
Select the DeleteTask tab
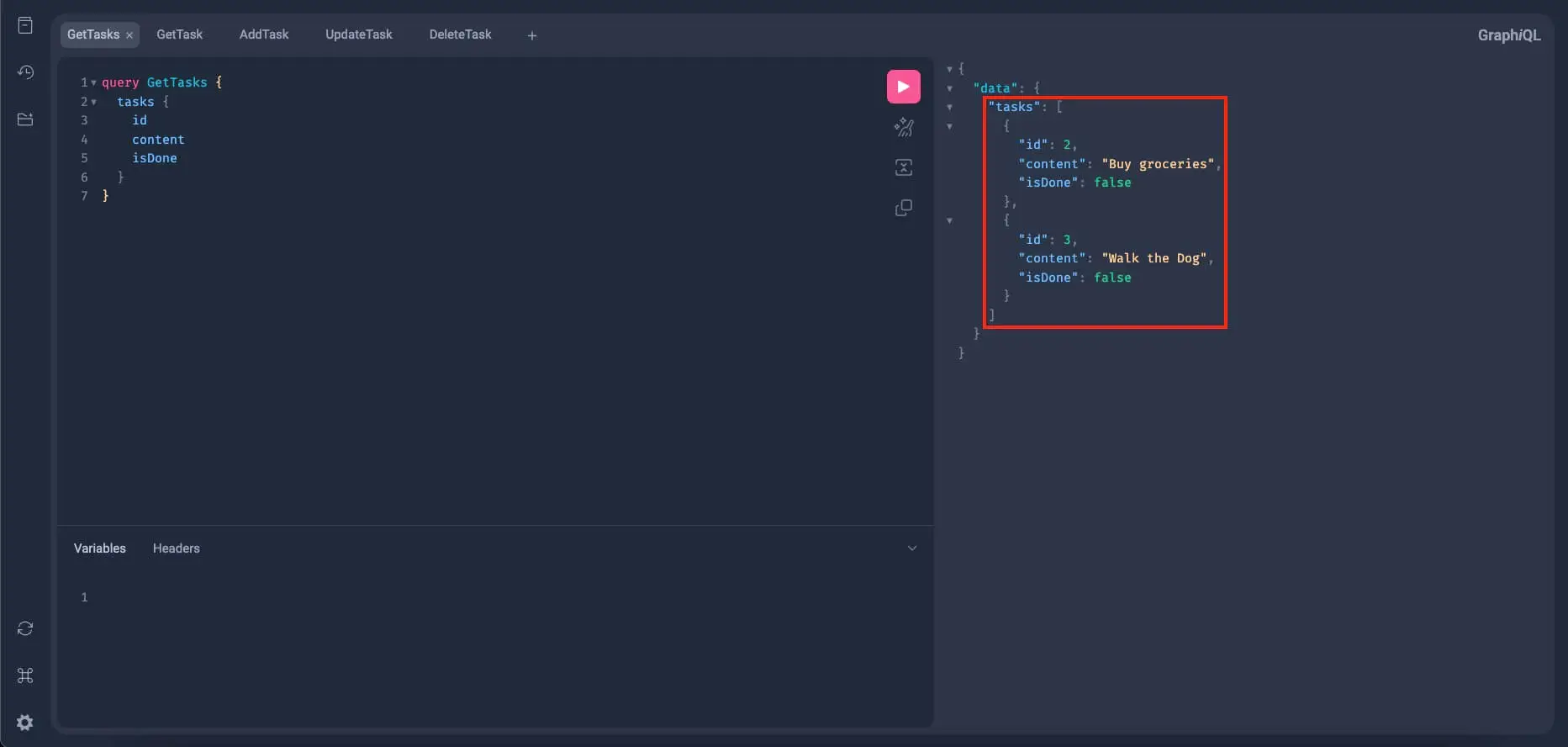pos(460,34)
